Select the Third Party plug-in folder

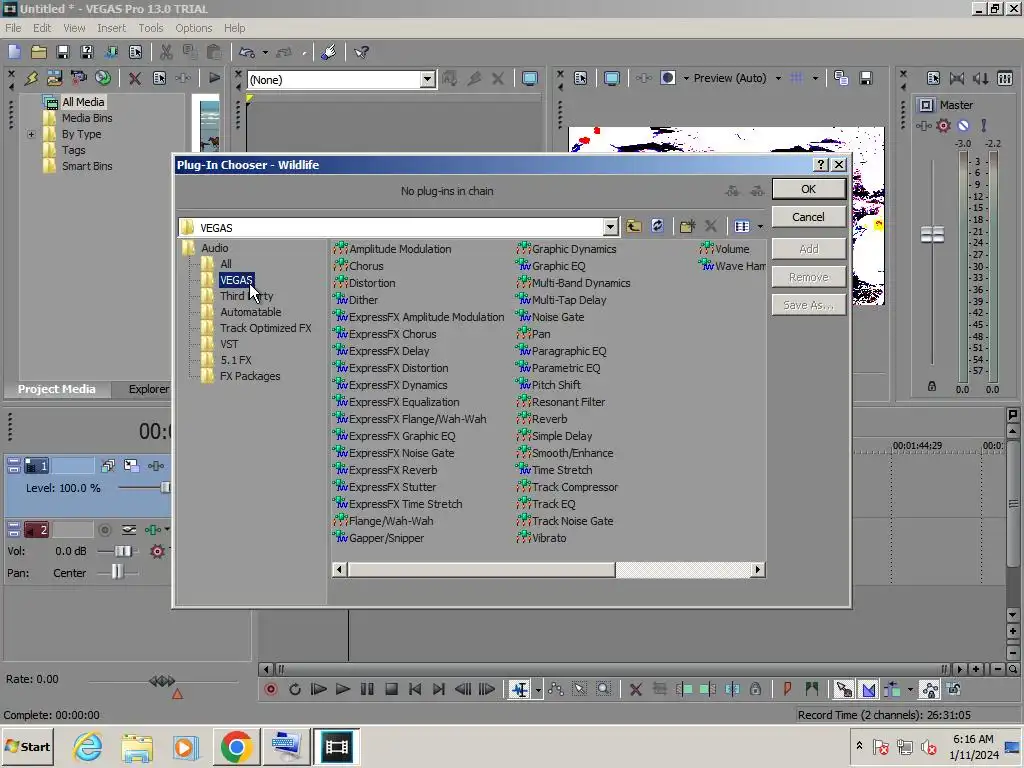[x=246, y=296]
